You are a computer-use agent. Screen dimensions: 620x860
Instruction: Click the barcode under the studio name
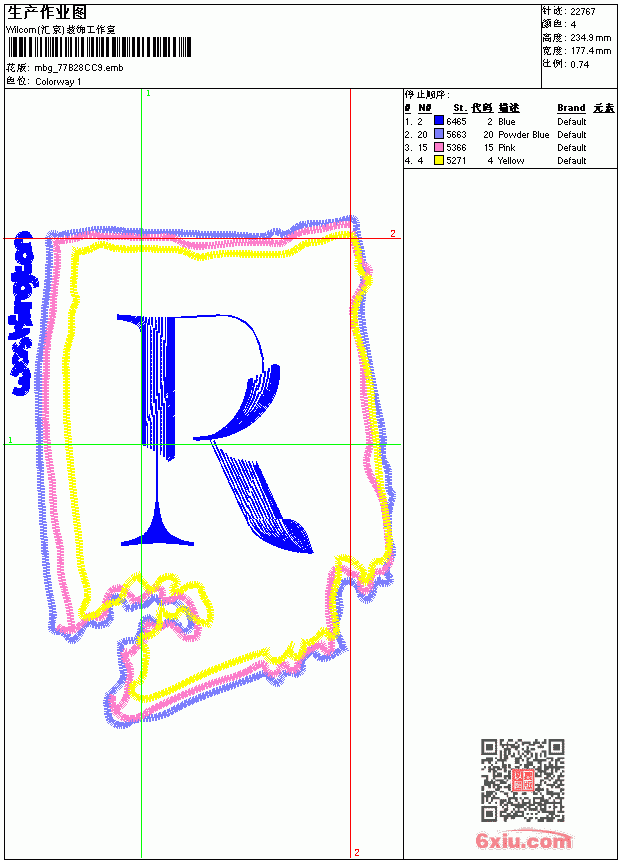tap(99, 47)
